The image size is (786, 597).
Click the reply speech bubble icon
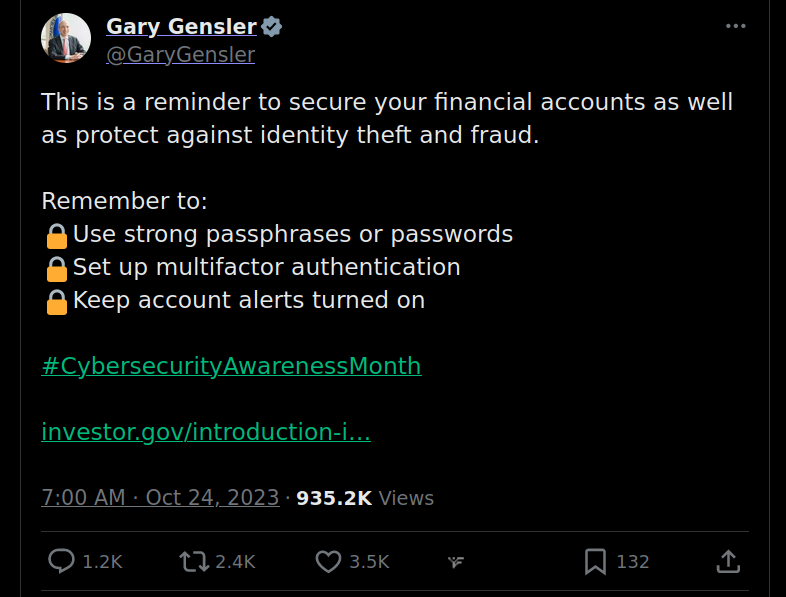click(62, 562)
